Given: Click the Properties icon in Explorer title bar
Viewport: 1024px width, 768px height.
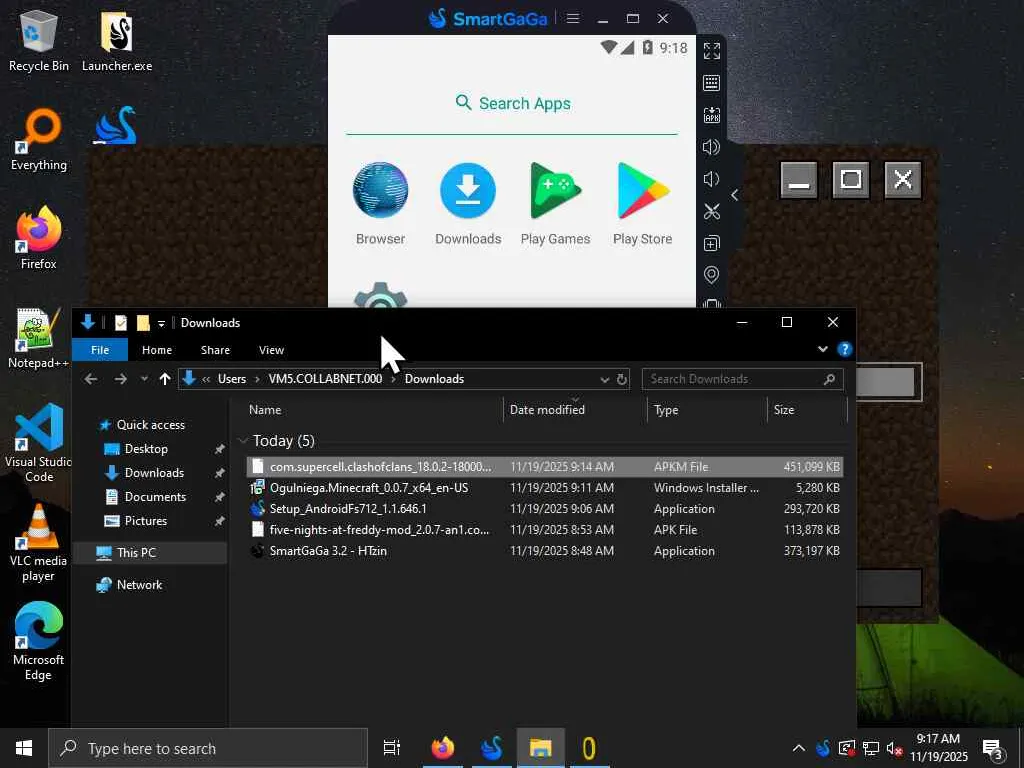Looking at the screenshot, I should (121, 323).
